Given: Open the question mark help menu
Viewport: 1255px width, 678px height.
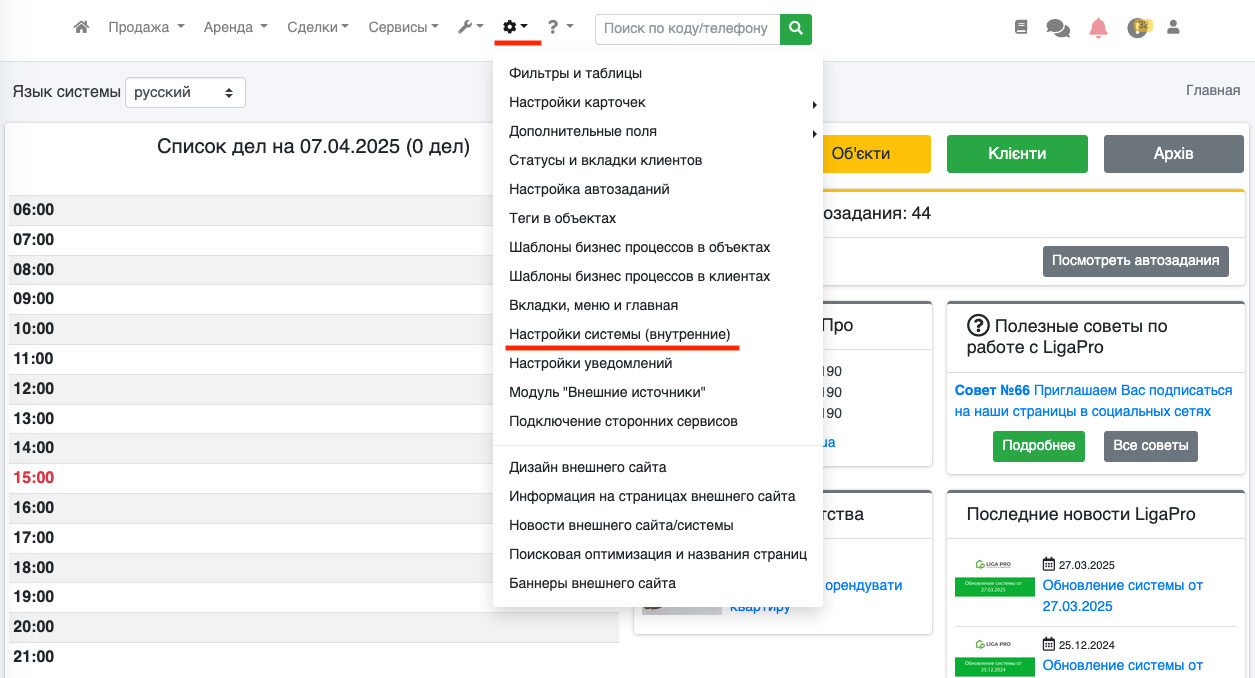Looking at the screenshot, I should 559,28.
